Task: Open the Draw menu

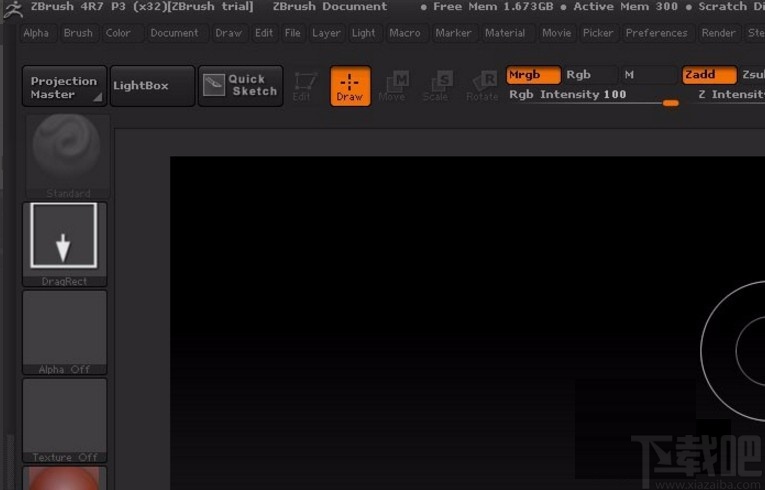Action: click(x=229, y=33)
